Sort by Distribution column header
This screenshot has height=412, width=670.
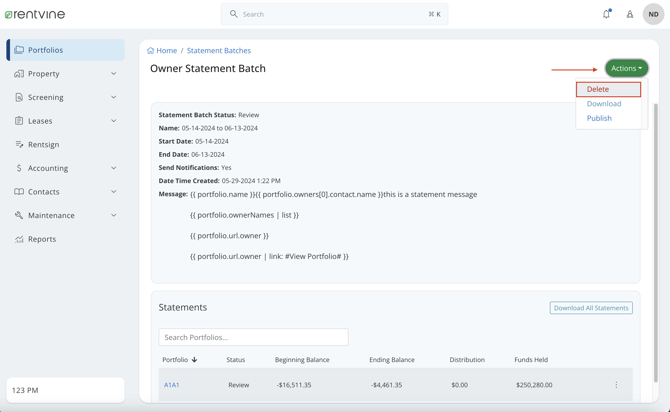[467, 359]
